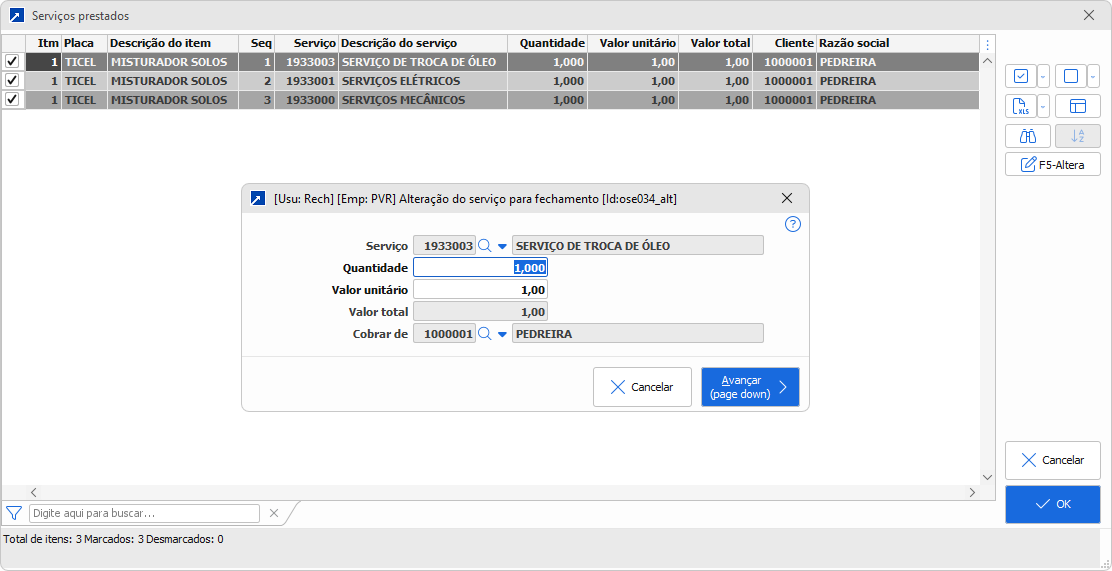Click the F5-Altera button

pos(1052,165)
